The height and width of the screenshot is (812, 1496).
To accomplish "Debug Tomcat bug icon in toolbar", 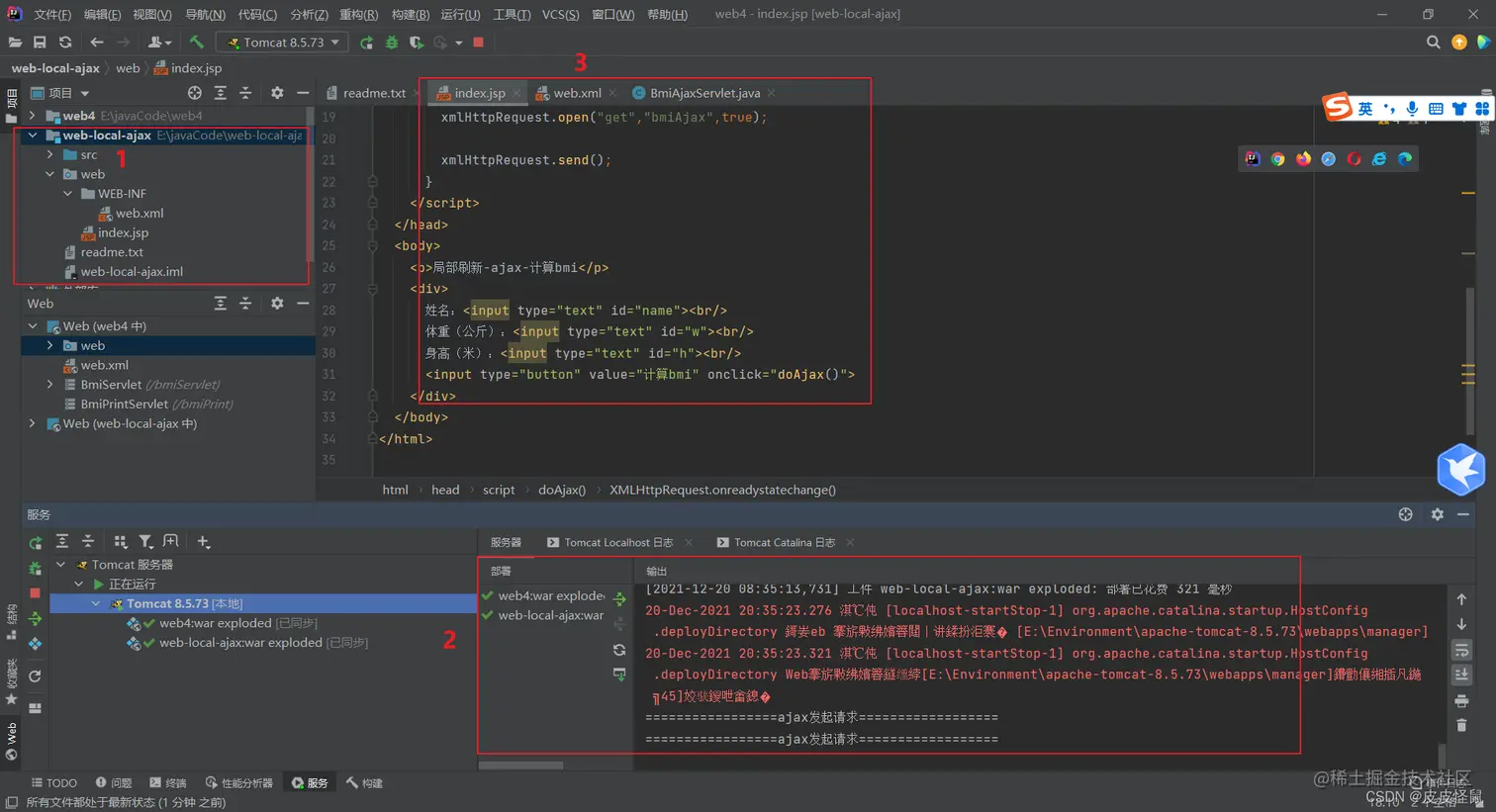I will pyautogui.click(x=392, y=43).
